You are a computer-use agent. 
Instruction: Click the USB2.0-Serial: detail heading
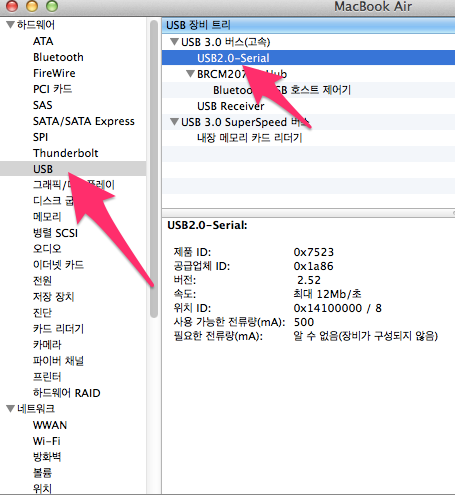[x=207, y=225]
